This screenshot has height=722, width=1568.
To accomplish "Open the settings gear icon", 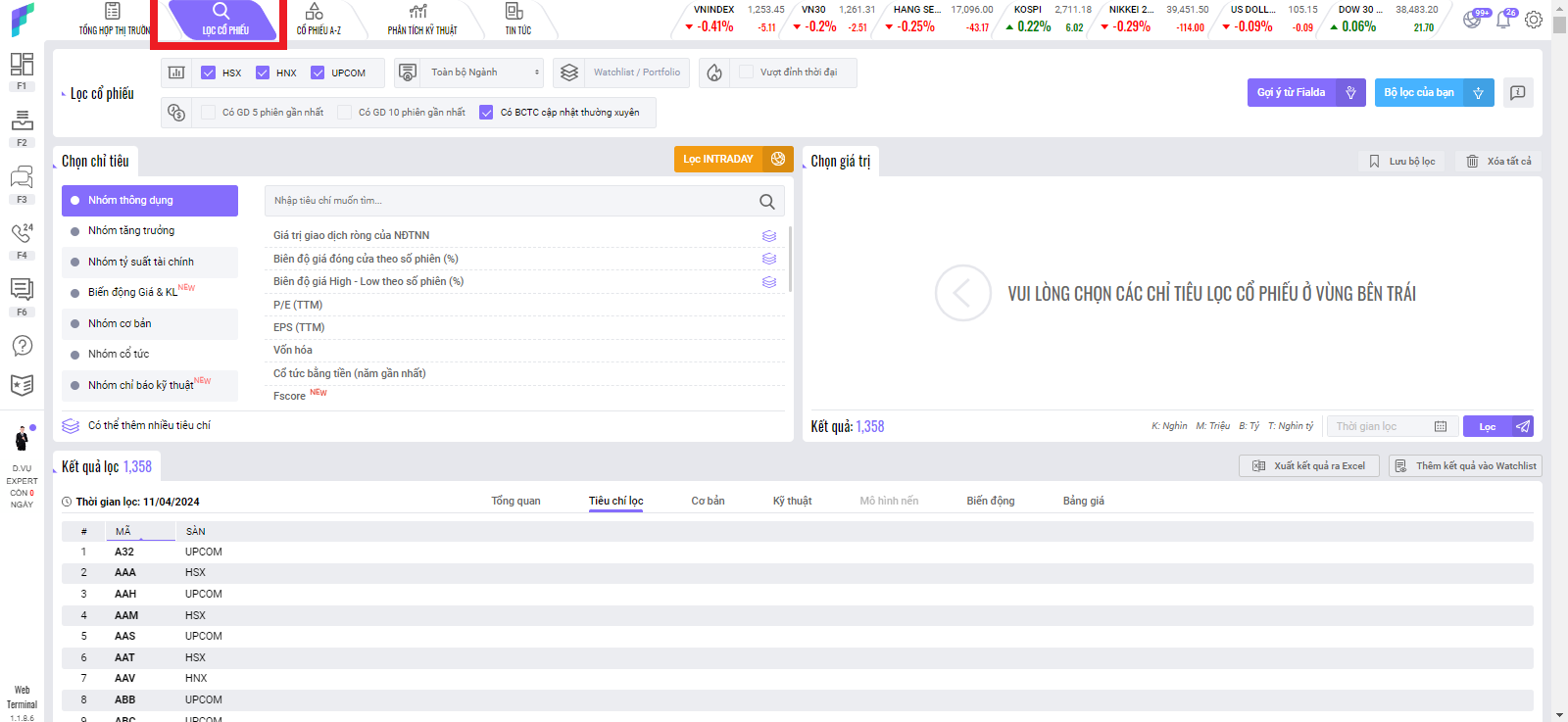I will pyautogui.click(x=1534, y=20).
